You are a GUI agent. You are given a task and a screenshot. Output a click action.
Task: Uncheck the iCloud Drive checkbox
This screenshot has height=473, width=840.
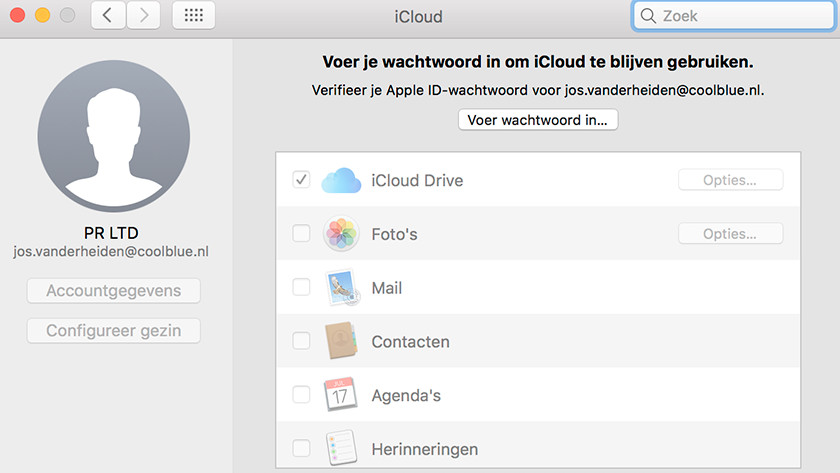click(x=301, y=180)
